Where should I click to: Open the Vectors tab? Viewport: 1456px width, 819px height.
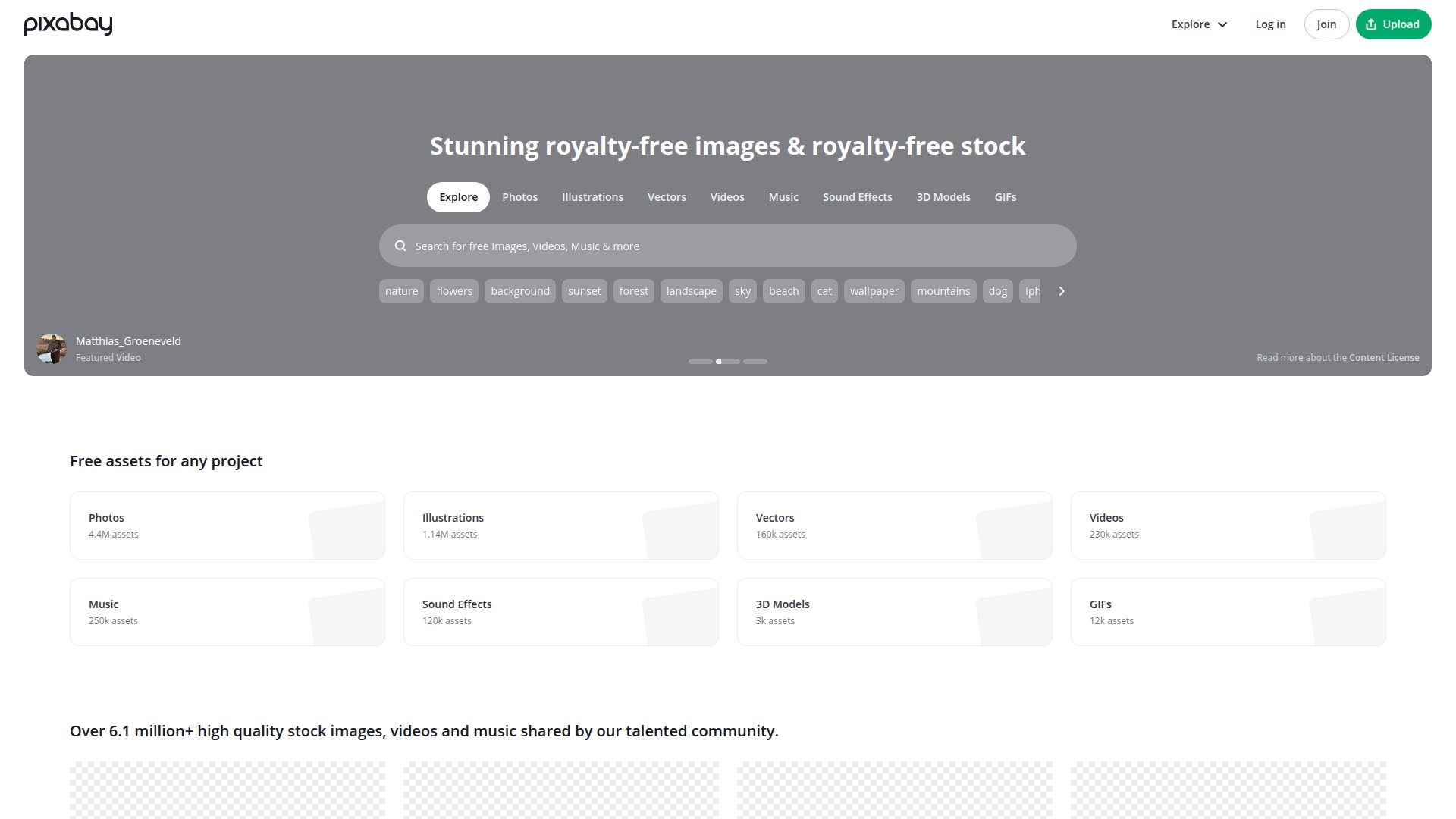click(x=667, y=197)
